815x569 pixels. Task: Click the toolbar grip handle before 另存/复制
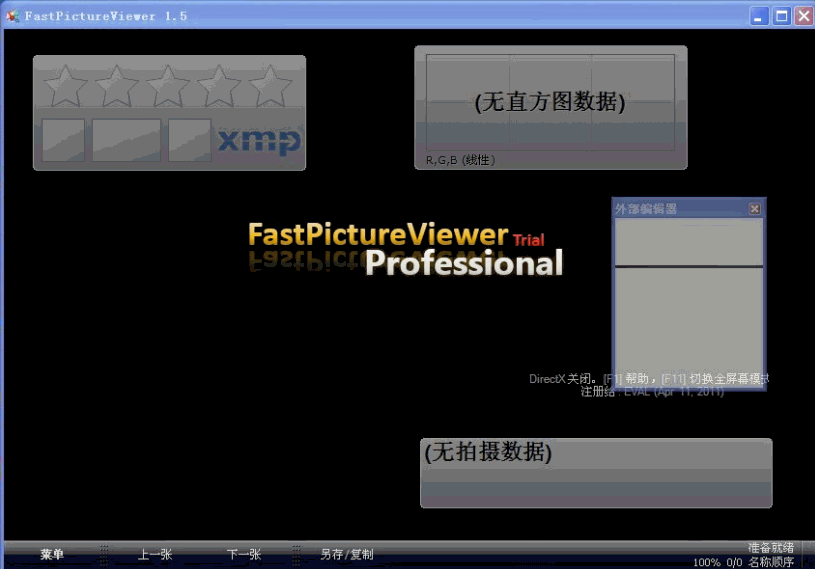click(296, 554)
